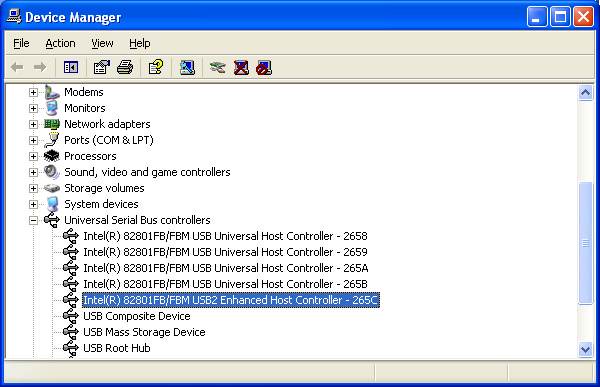This screenshot has height=387, width=600.
Task: Click the Storage volumes drive icon
Action: (x=52, y=188)
